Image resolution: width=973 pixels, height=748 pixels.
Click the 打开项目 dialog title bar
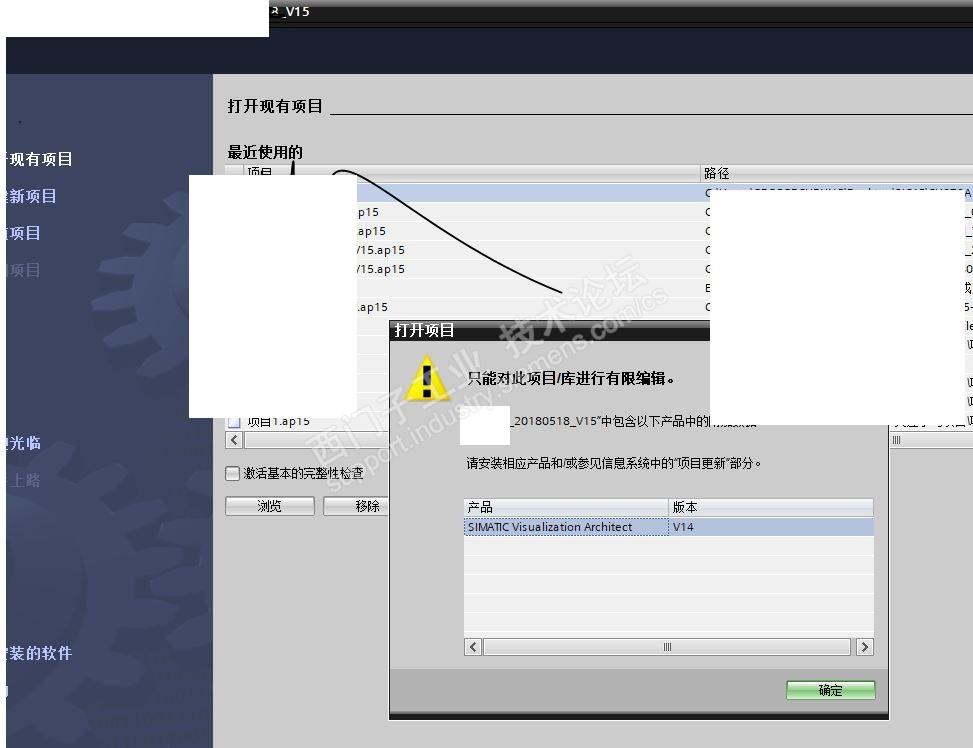549,331
